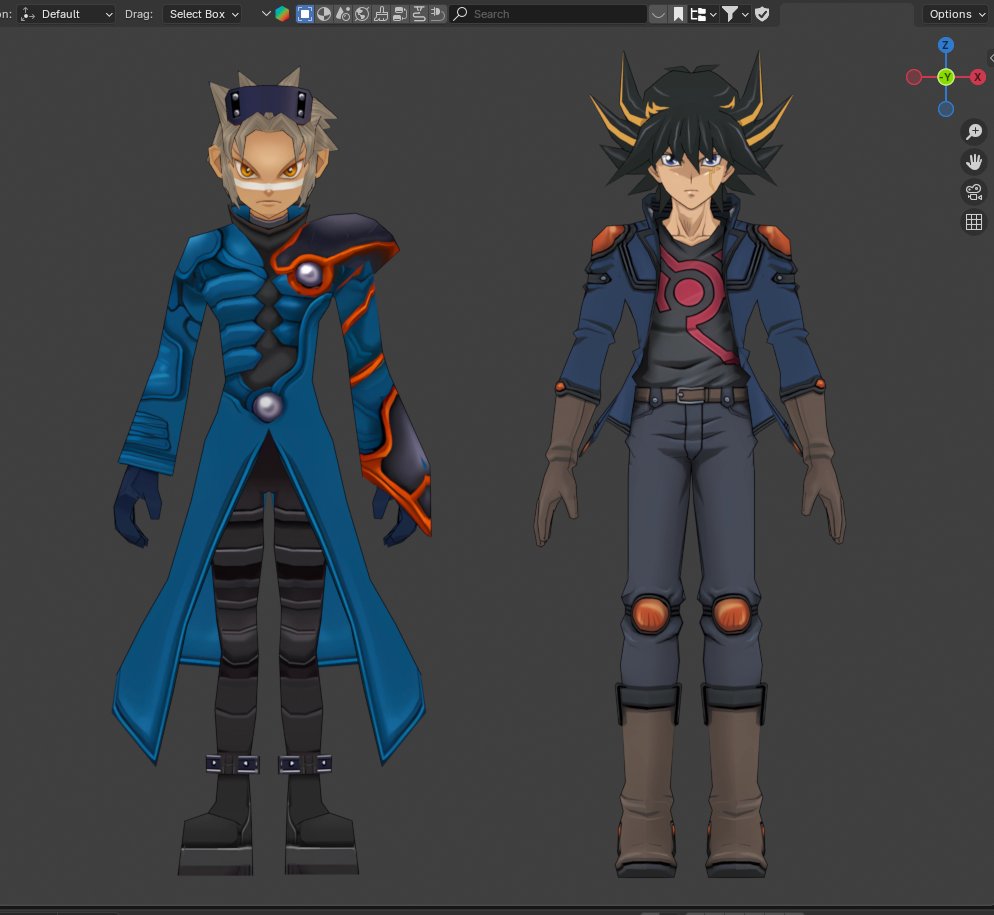Click the hierarchy tree icon

click(698, 14)
